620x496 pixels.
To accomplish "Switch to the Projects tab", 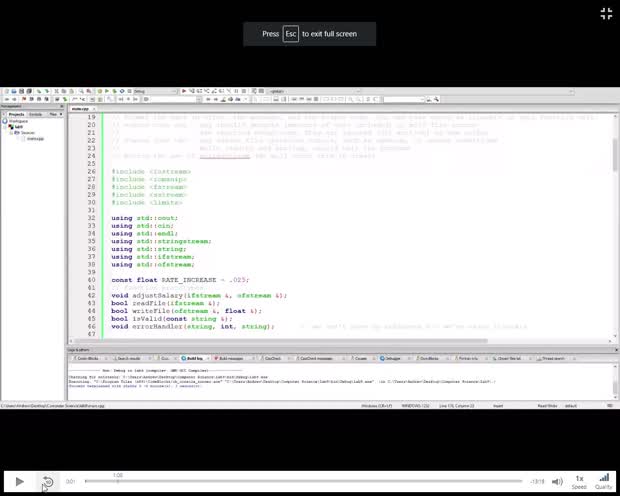I will [16, 114].
